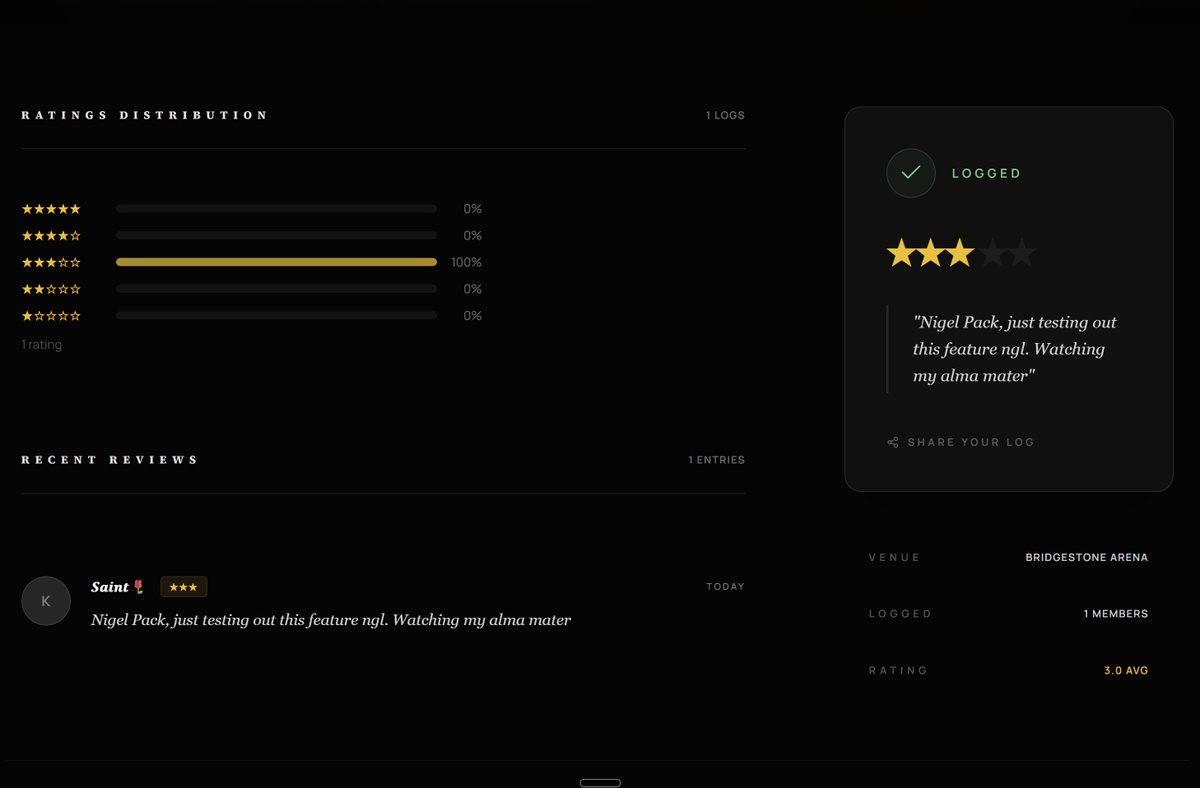Click Share Your Log link
The width and height of the screenshot is (1200, 788).
961,442
